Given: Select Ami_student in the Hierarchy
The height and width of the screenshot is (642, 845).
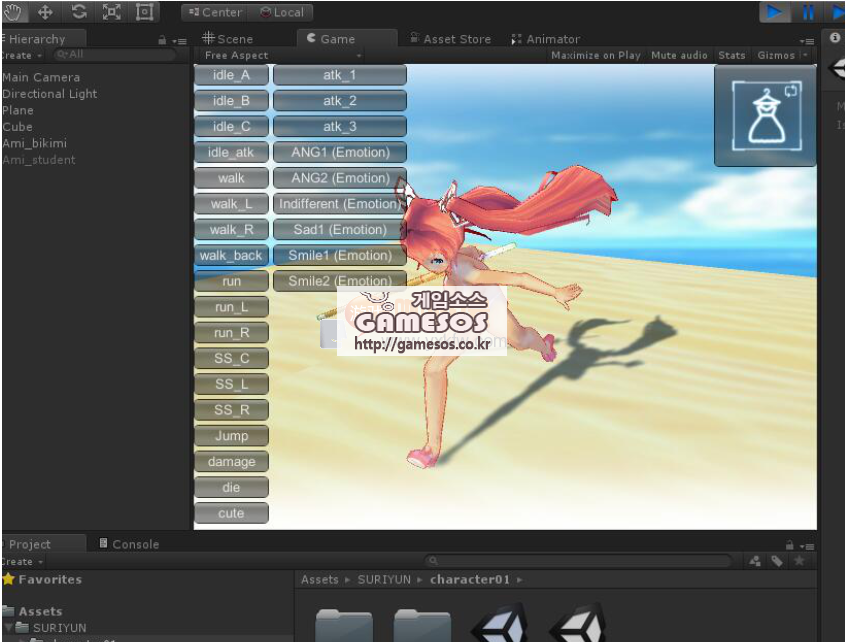Looking at the screenshot, I should pyautogui.click(x=39, y=160).
